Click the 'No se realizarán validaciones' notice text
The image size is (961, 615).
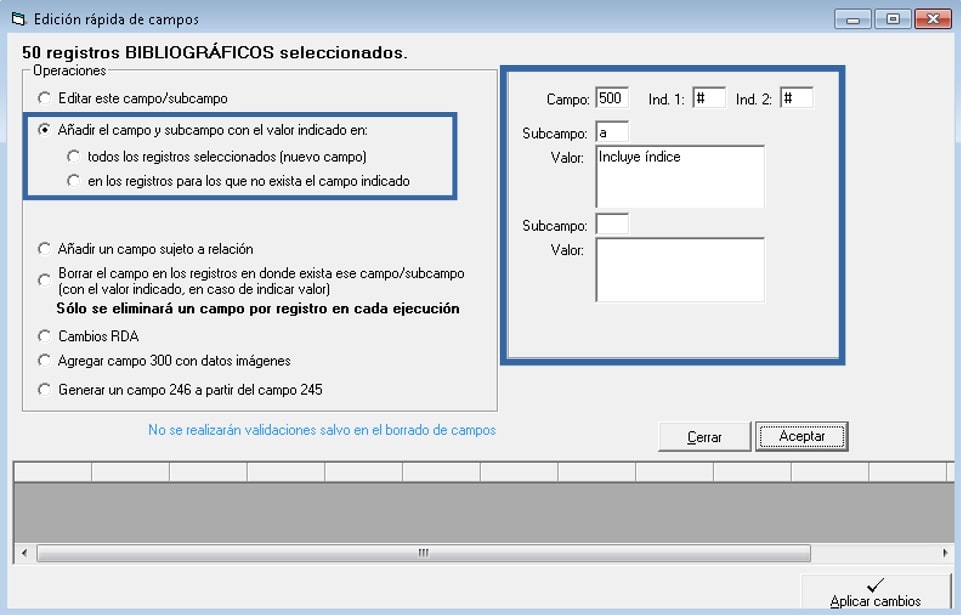coord(322,430)
